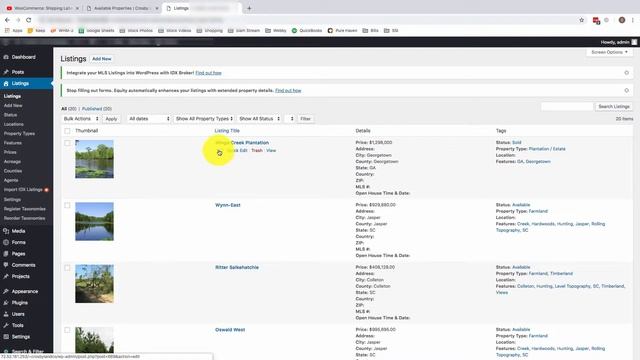Open the Media sidebar icon
The height and width of the screenshot is (360, 640).
click(6, 231)
